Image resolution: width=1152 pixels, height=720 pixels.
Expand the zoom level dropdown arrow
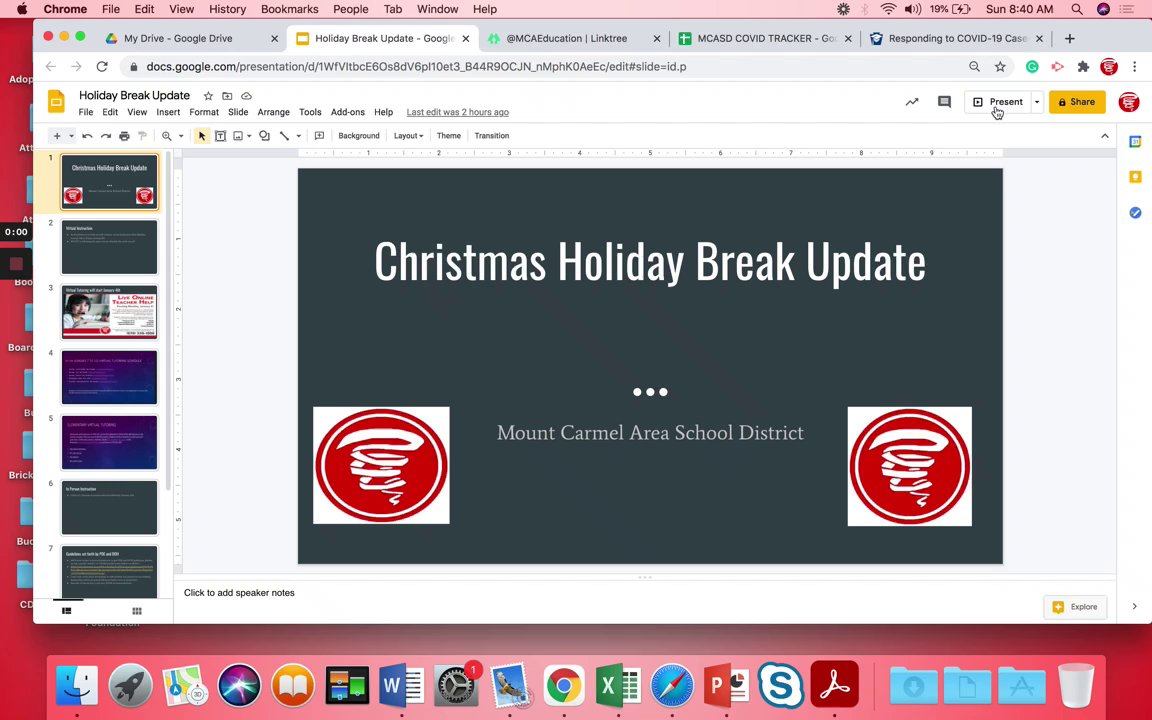tap(181, 136)
